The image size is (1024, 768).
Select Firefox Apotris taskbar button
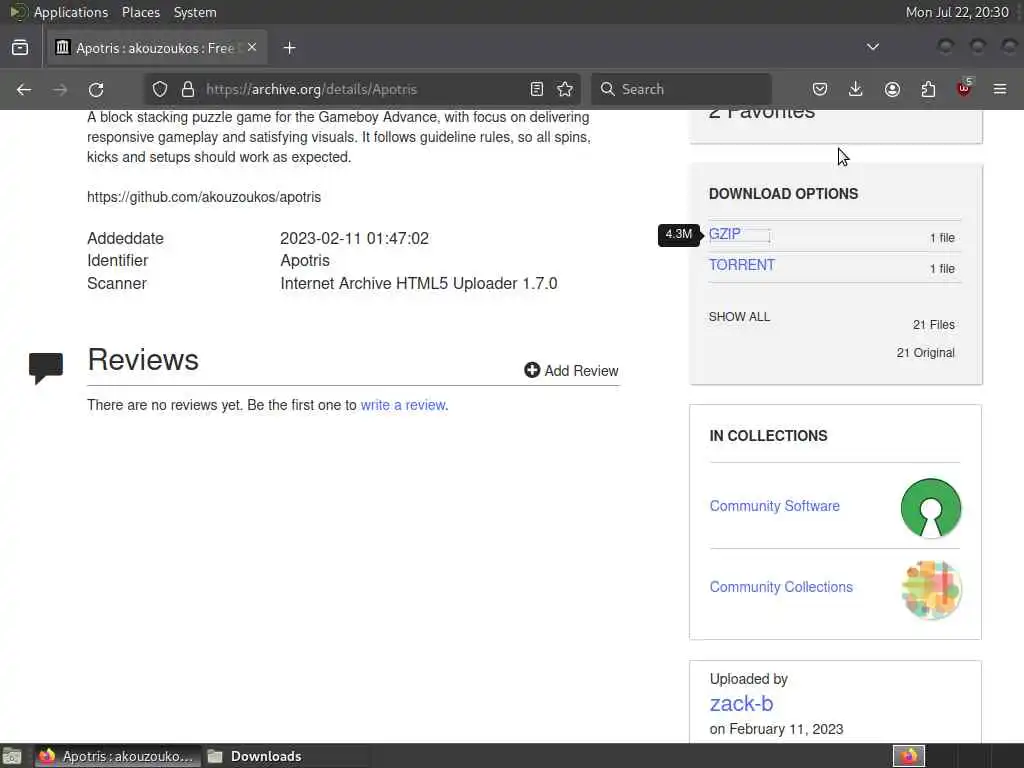click(x=117, y=756)
